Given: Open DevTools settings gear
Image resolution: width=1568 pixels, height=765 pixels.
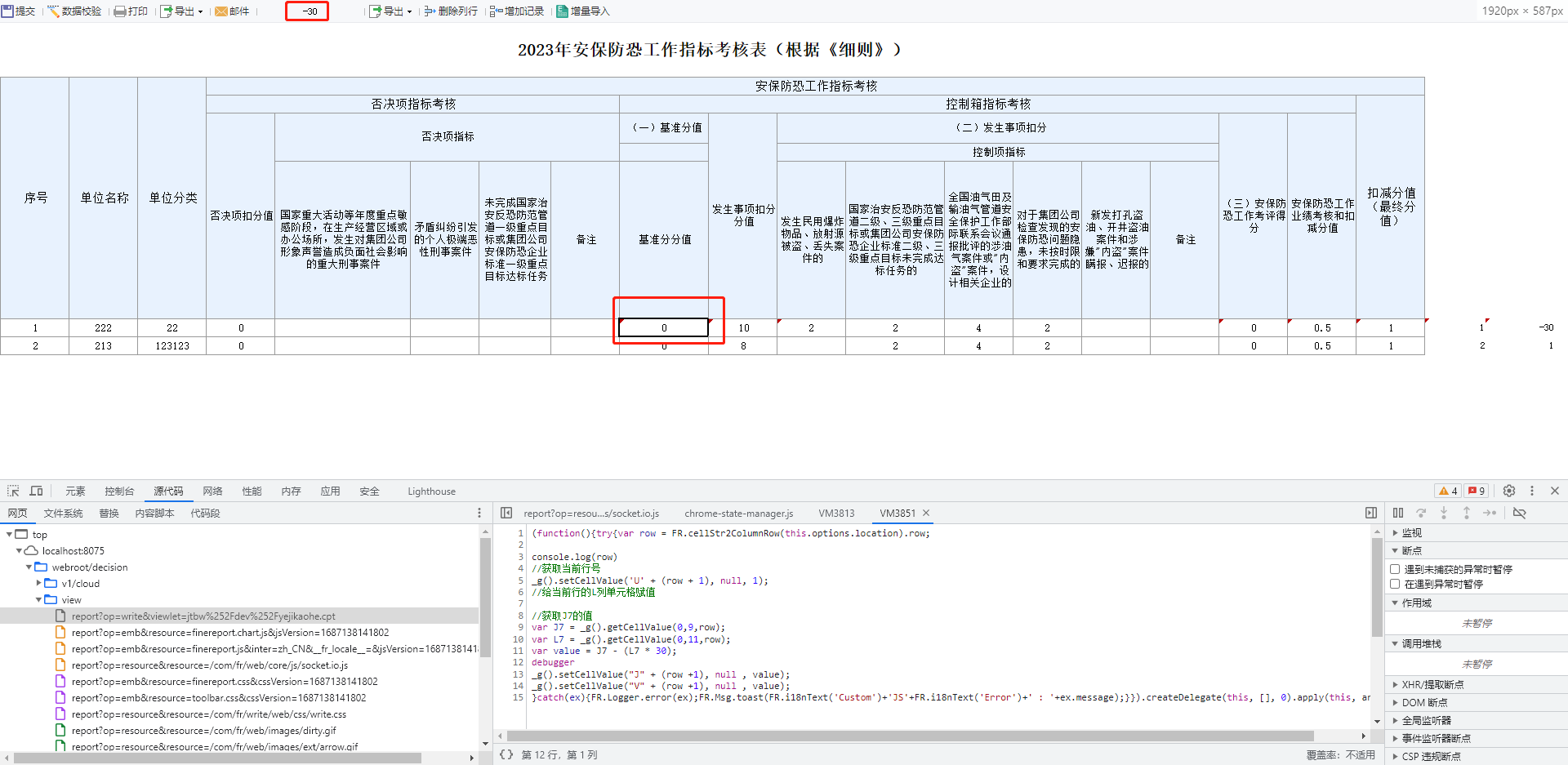Looking at the screenshot, I should (x=1509, y=491).
